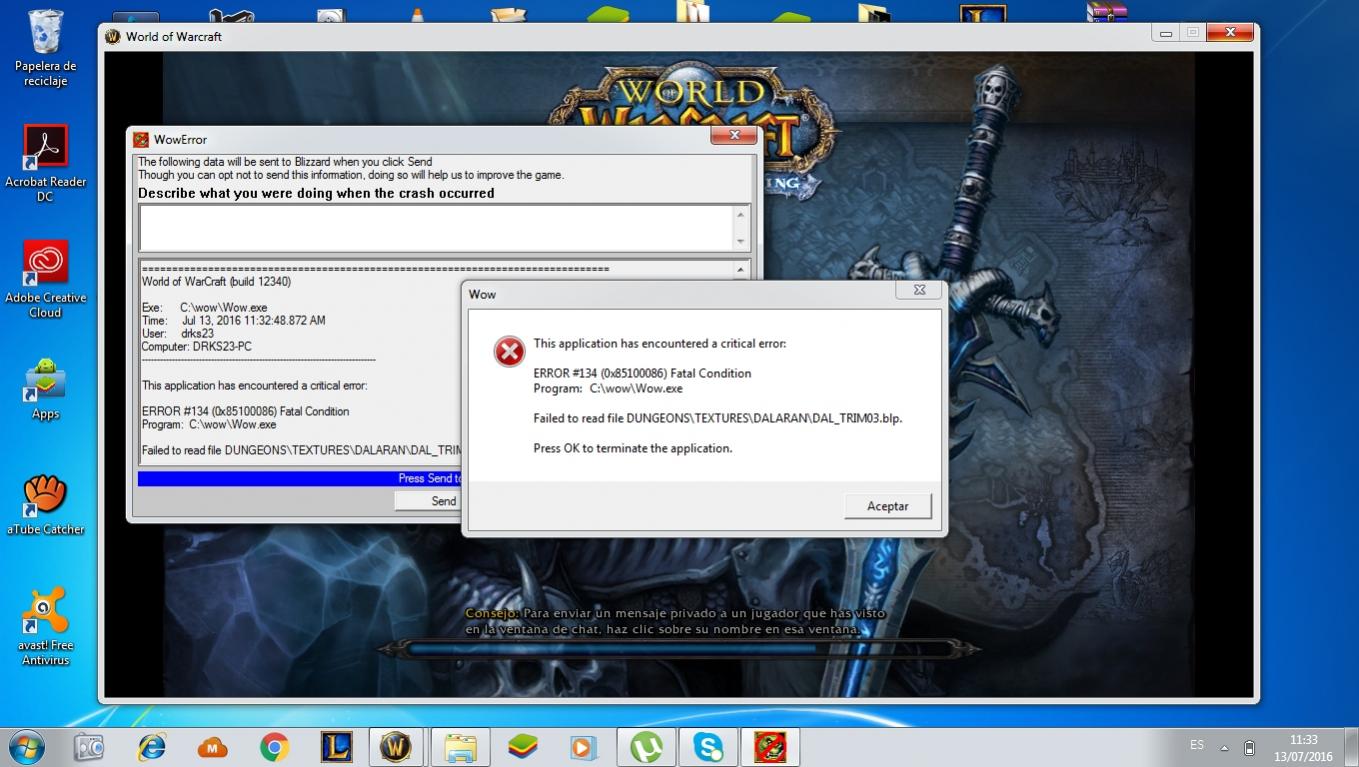Viewport: 1359px width, 767px height.
Task: Open uTorrent from the taskbar
Action: [x=646, y=747]
